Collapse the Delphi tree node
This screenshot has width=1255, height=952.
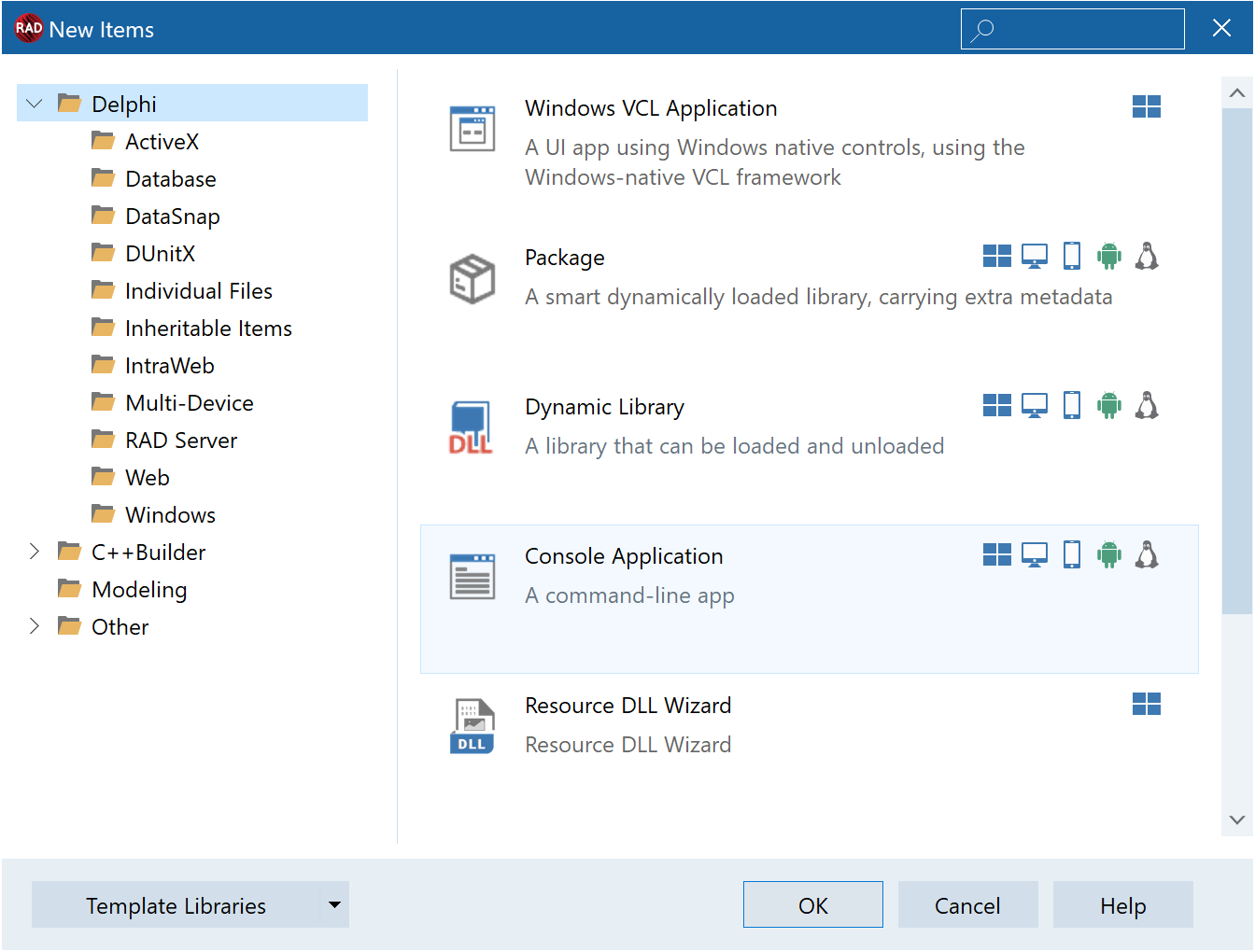35,104
